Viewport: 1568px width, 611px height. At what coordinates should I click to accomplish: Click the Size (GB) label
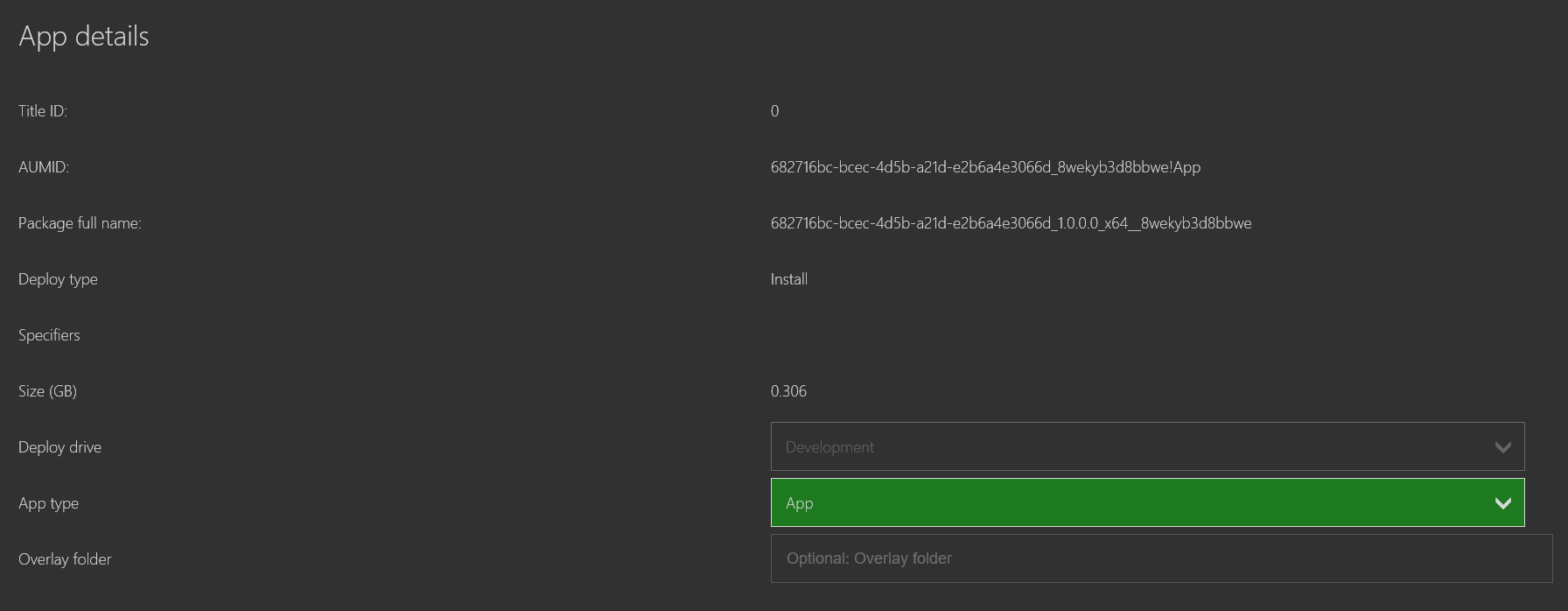tap(47, 391)
